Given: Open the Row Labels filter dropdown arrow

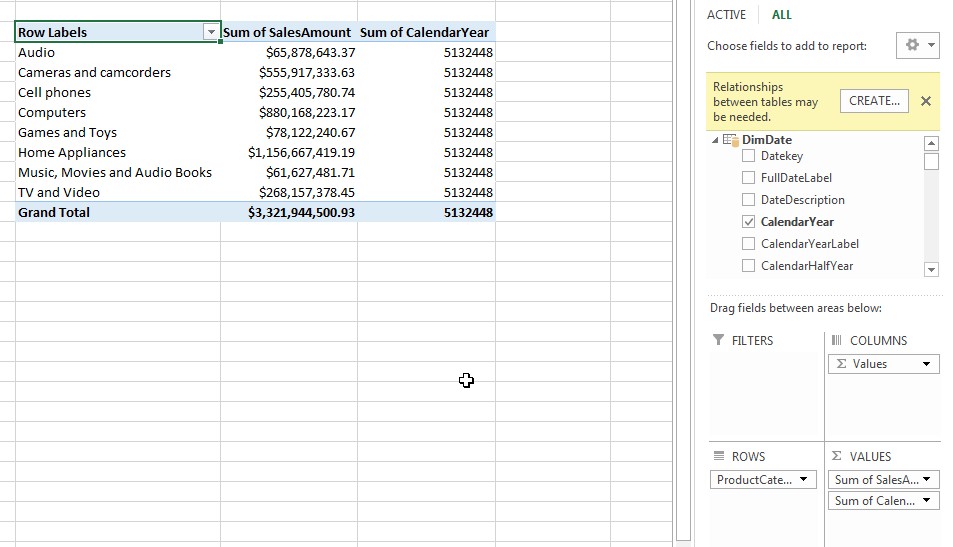Looking at the screenshot, I should pyautogui.click(x=211, y=32).
